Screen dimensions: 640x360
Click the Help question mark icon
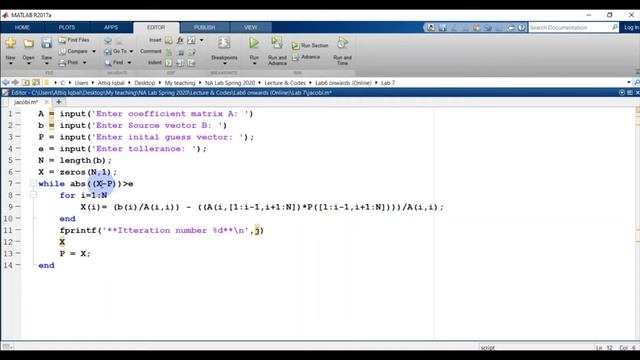[522, 27]
